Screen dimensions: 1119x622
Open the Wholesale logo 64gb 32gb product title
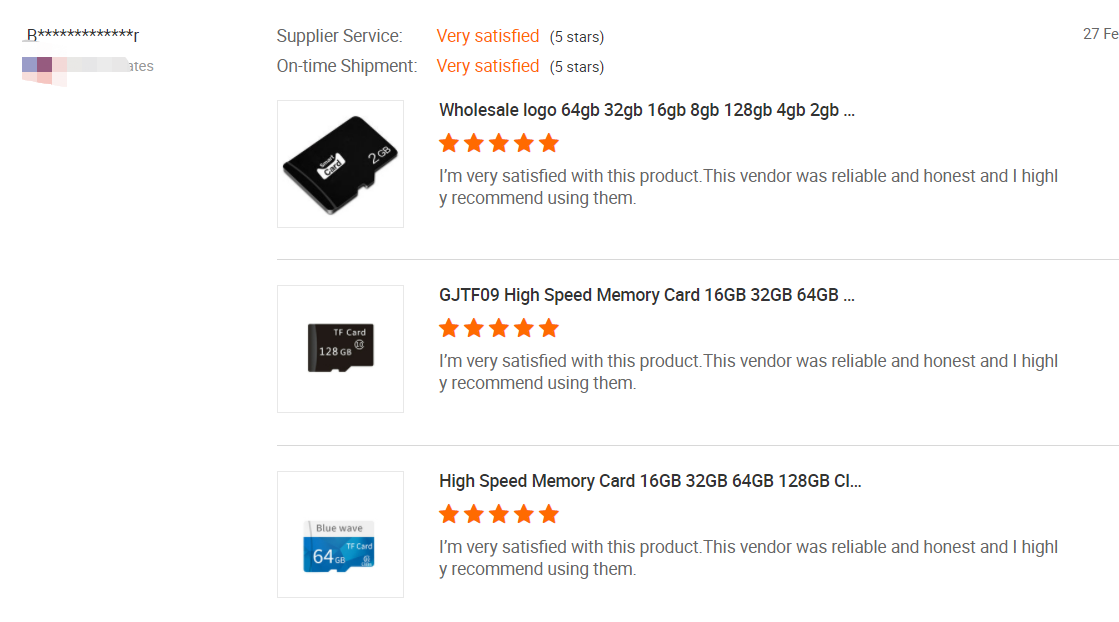click(646, 110)
